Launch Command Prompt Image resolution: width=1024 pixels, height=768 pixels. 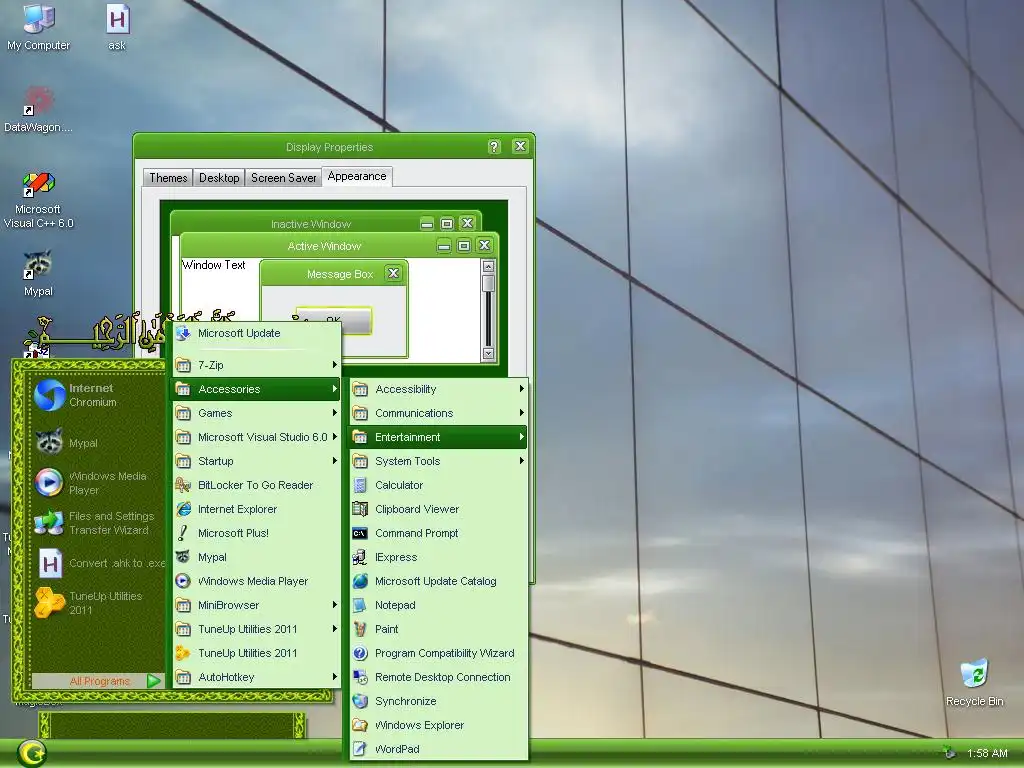click(x=438, y=534)
